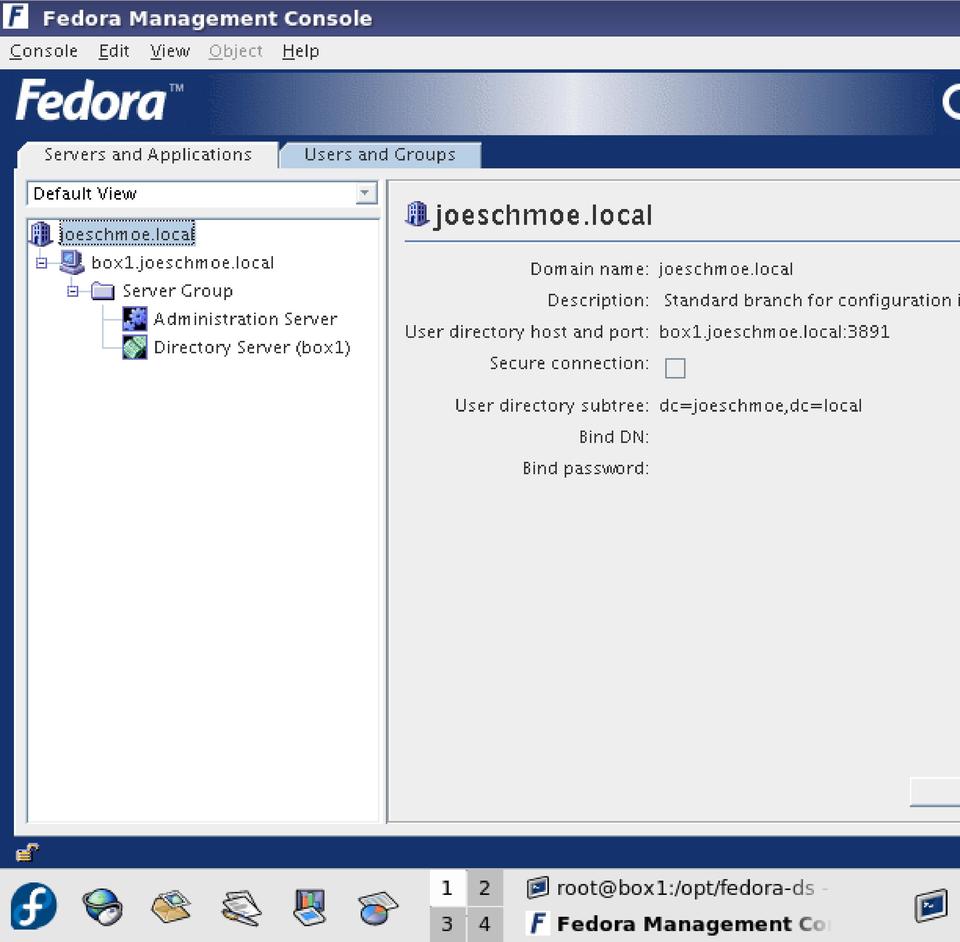Click the box1.joeschmoe.local computer icon
The image size is (960, 942).
(72, 263)
